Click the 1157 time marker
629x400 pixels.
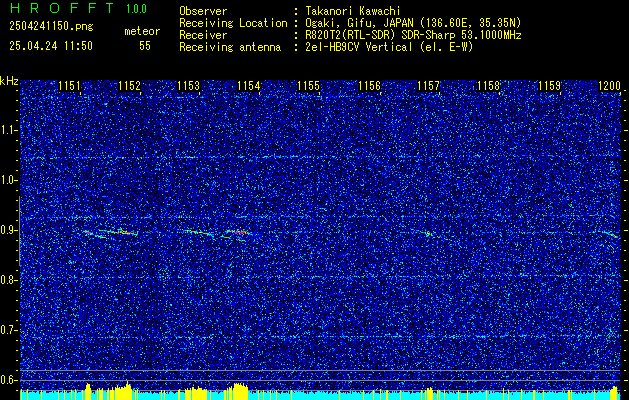coord(429,86)
